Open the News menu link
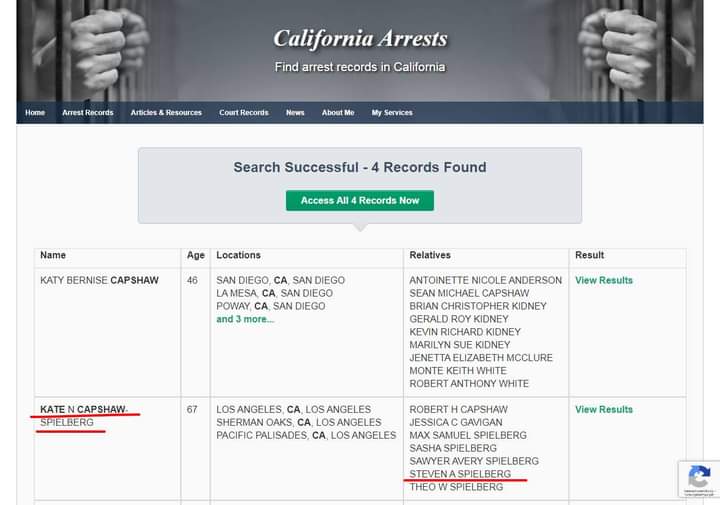 [x=295, y=113]
